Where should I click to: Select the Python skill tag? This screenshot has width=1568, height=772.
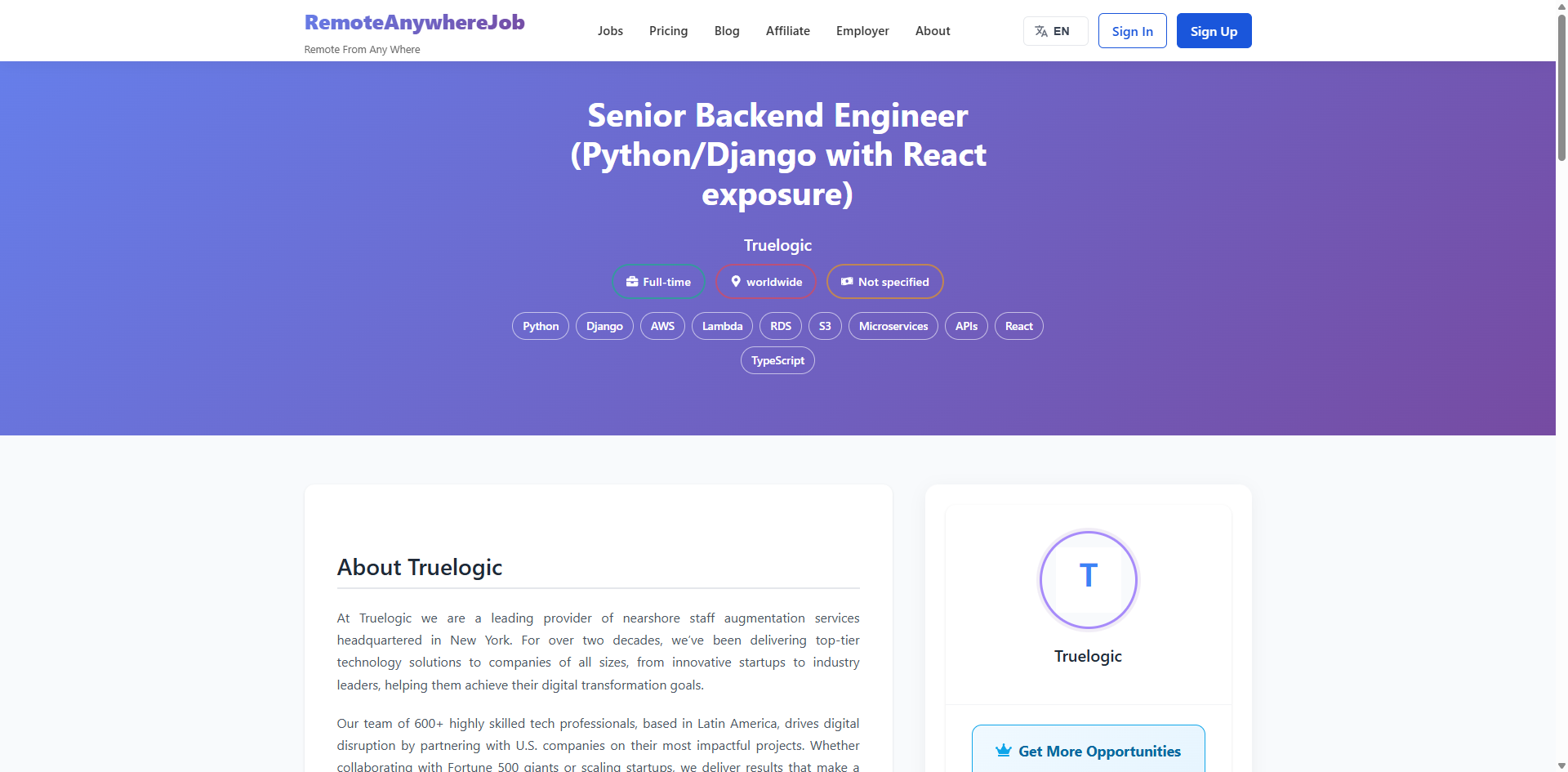(541, 326)
